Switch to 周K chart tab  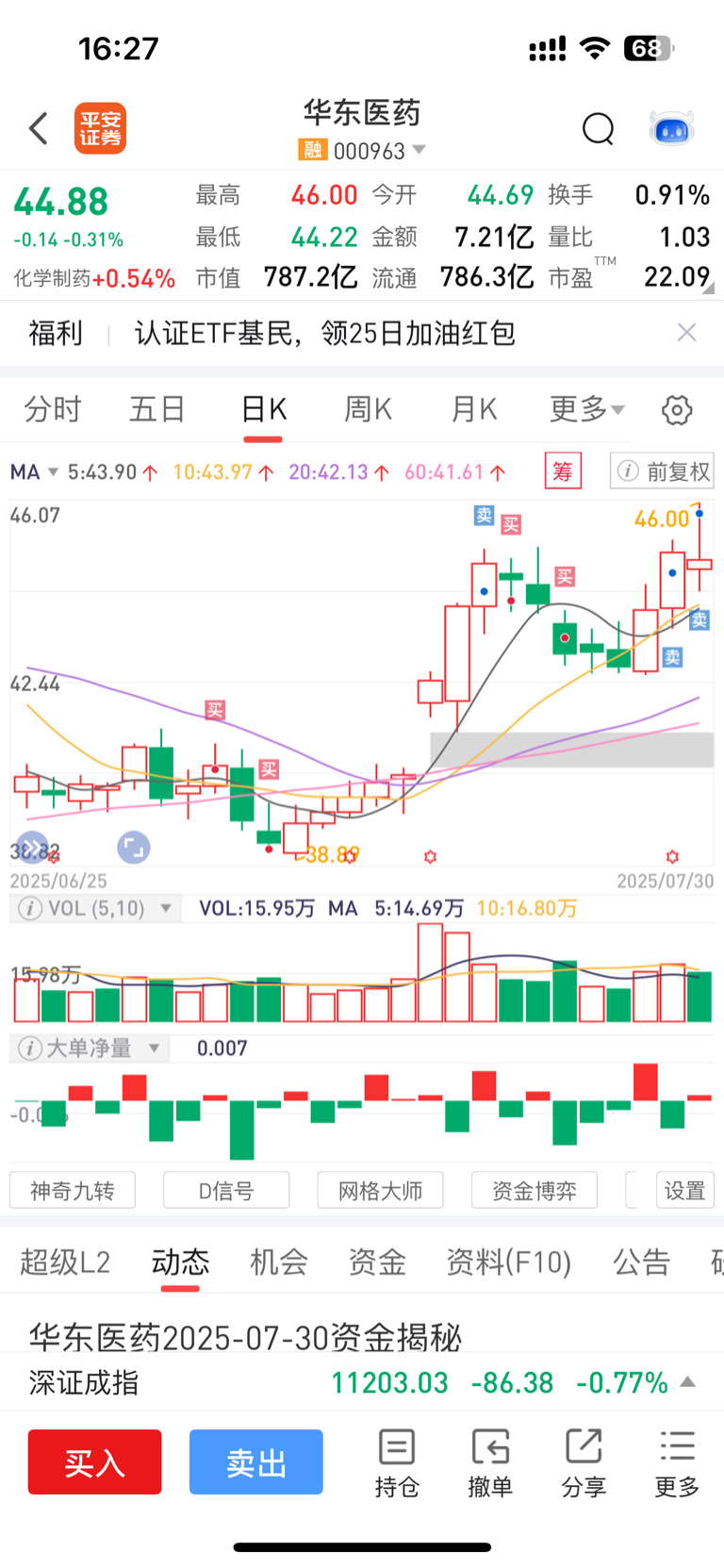368,409
